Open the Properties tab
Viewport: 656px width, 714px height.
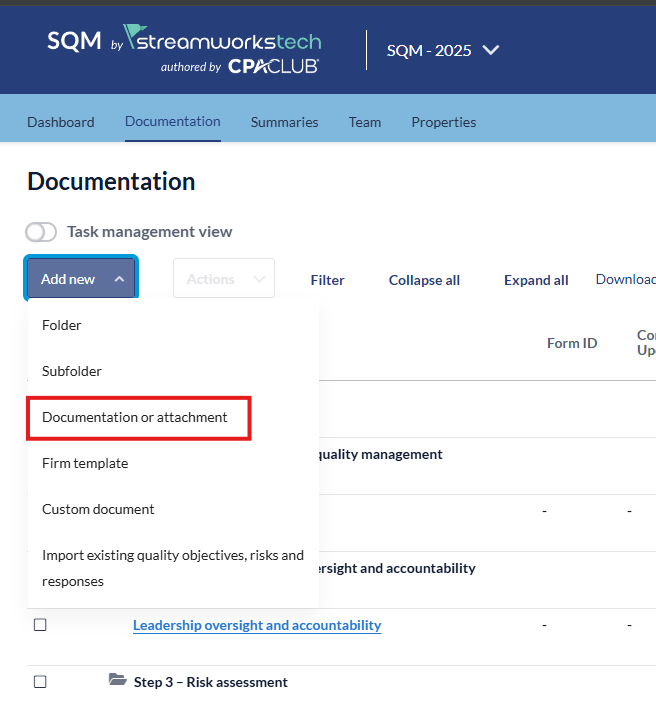click(x=443, y=122)
